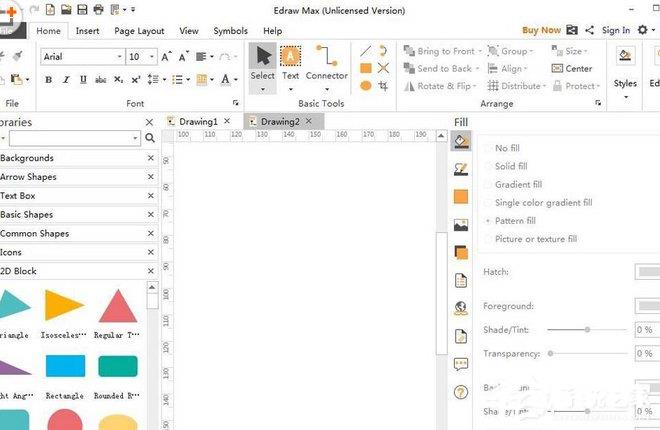660x430 pixels.
Task: Expand Bring to Front options
Action: pyautogui.click(x=480, y=51)
